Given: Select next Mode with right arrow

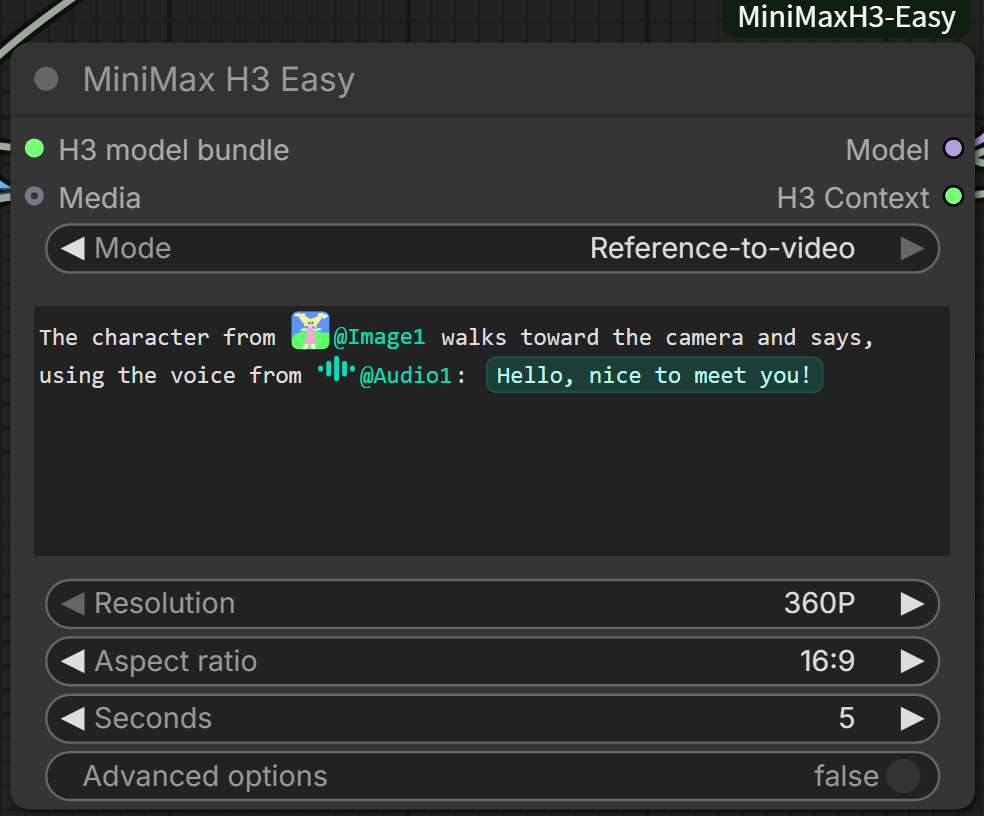Looking at the screenshot, I should pyautogui.click(x=912, y=249).
